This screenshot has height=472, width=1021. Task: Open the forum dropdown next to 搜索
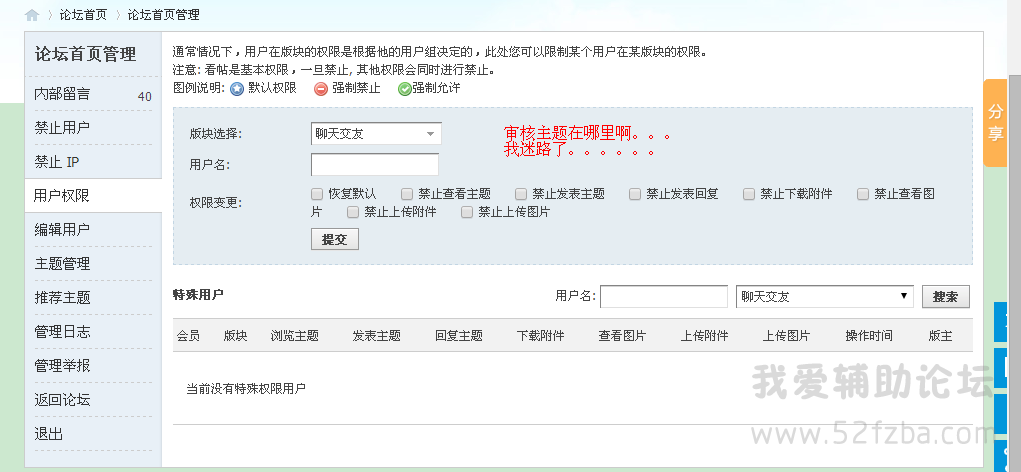824,296
